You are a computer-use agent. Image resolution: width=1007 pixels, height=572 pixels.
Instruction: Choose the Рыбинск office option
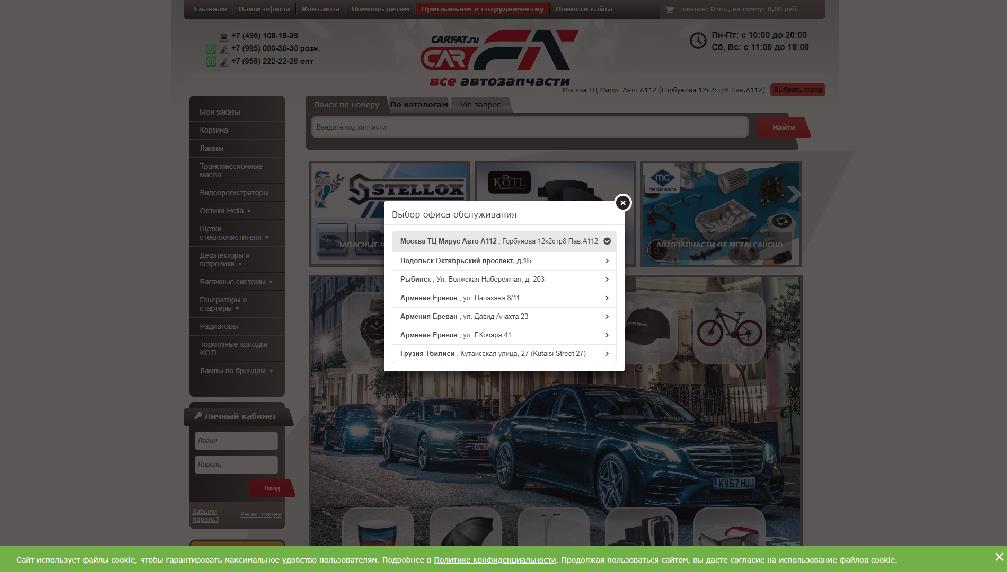tap(472, 279)
